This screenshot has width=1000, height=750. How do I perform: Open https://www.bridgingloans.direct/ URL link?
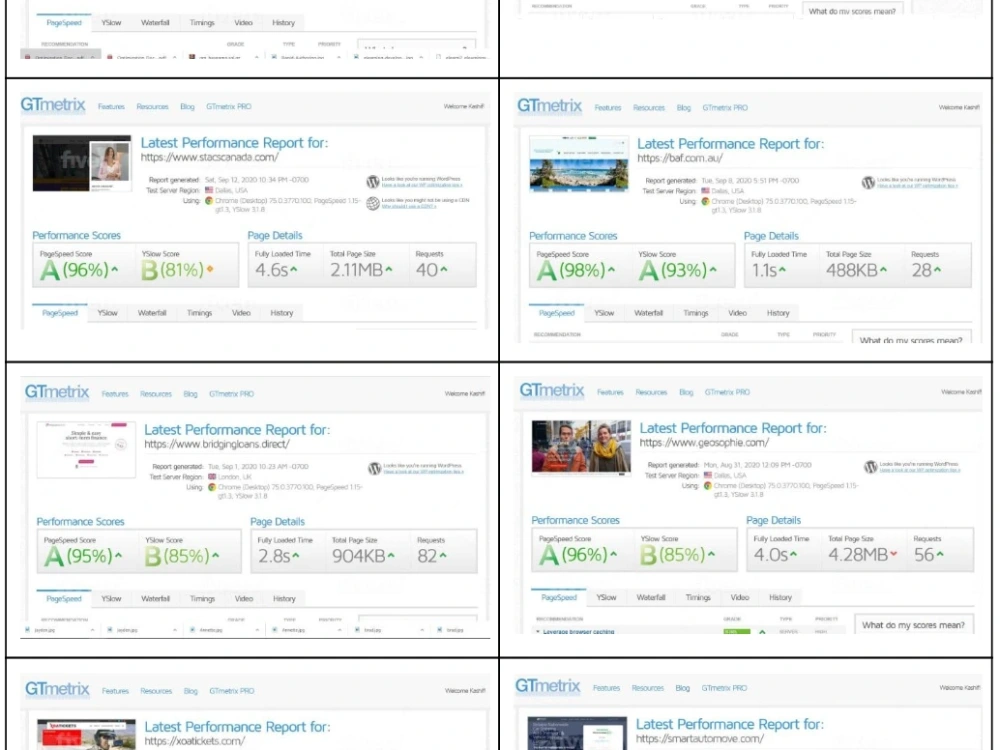(x=217, y=444)
